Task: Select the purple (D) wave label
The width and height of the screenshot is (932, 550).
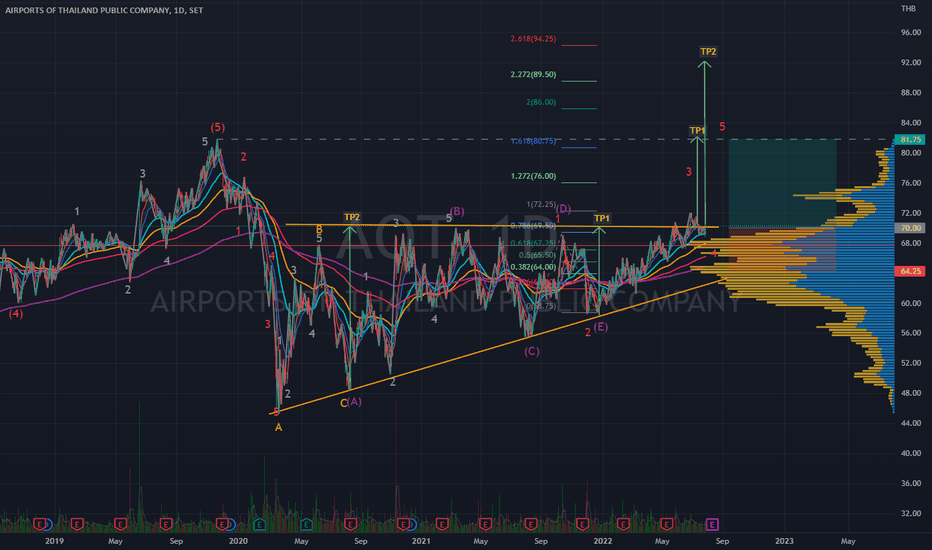Action: (x=563, y=209)
